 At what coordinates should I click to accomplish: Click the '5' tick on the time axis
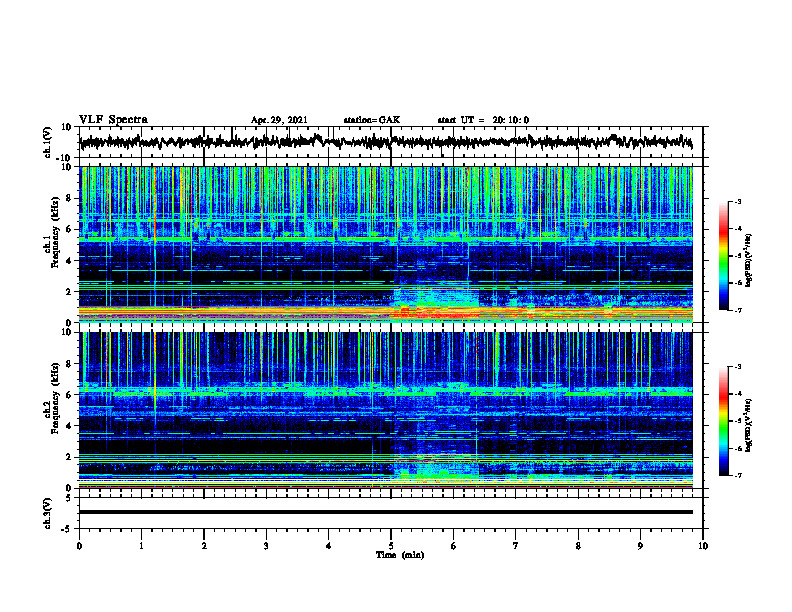(x=391, y=546)
